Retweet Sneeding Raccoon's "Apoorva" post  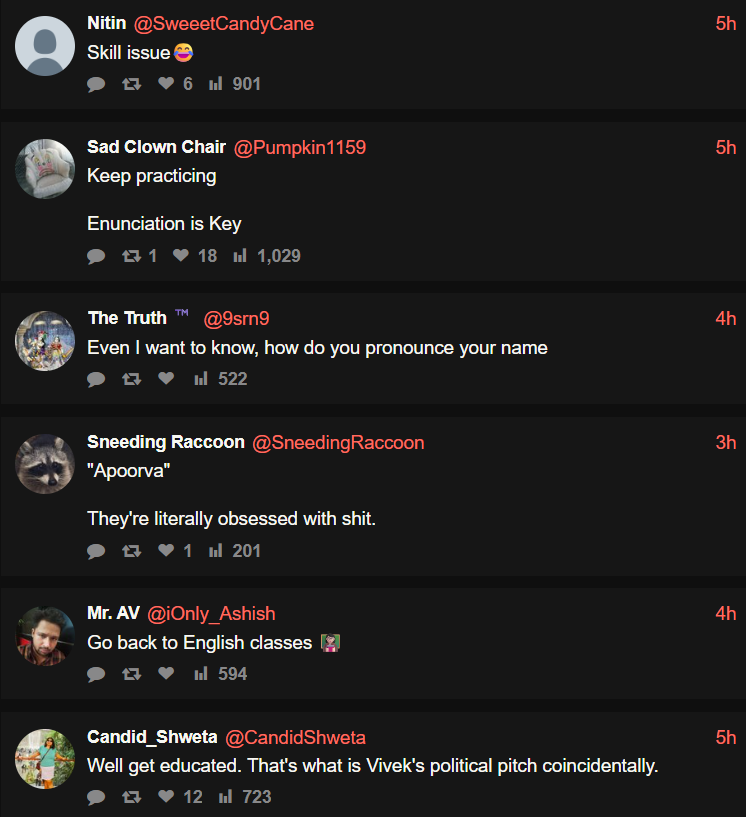pos(131,551)
